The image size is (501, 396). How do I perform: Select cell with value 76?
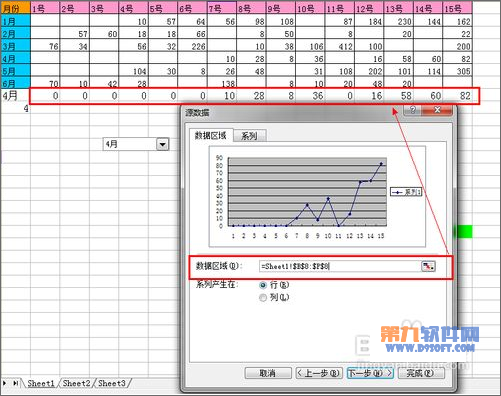click(x=45, y=46)
